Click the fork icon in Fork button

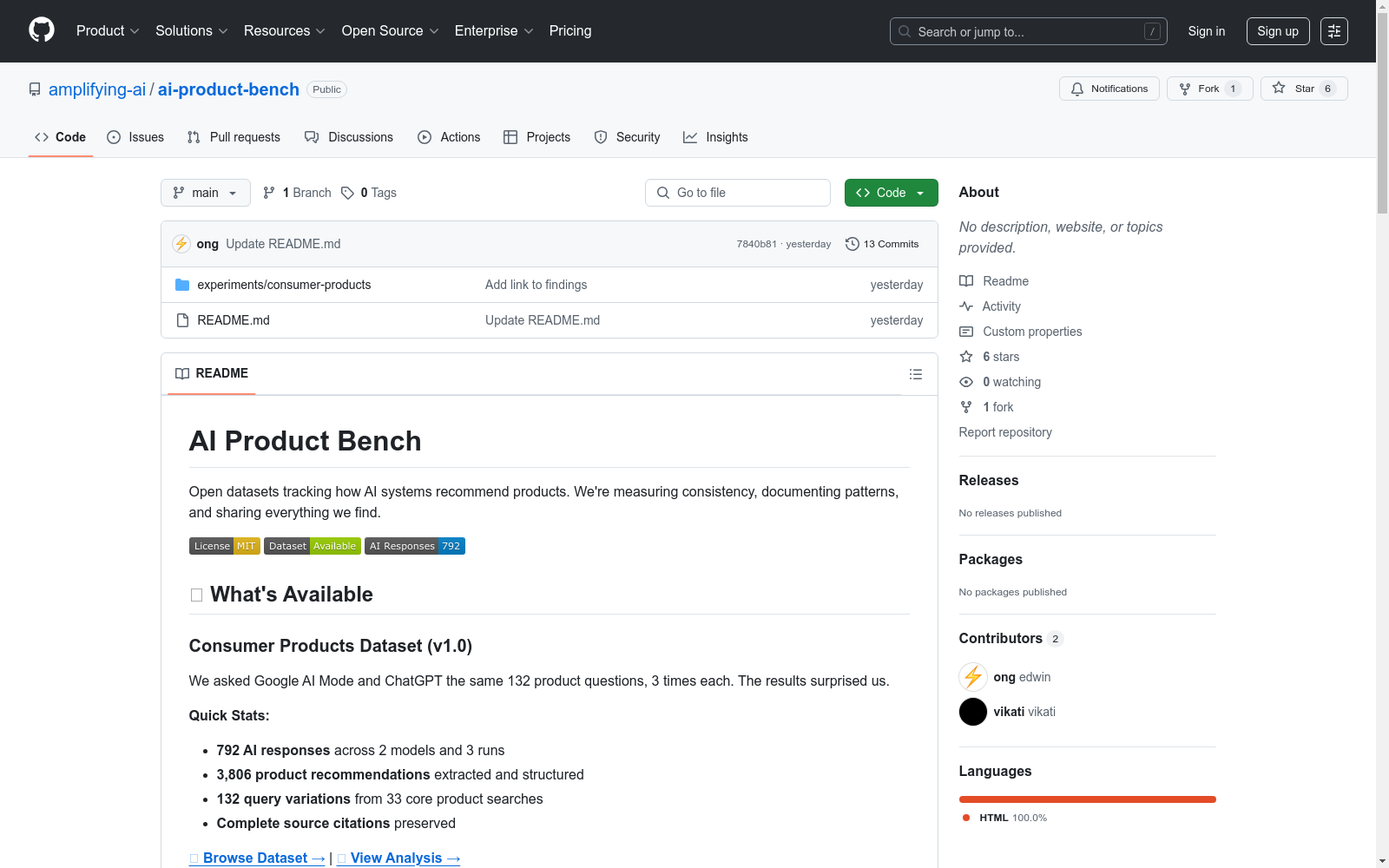click(1185, 89)
